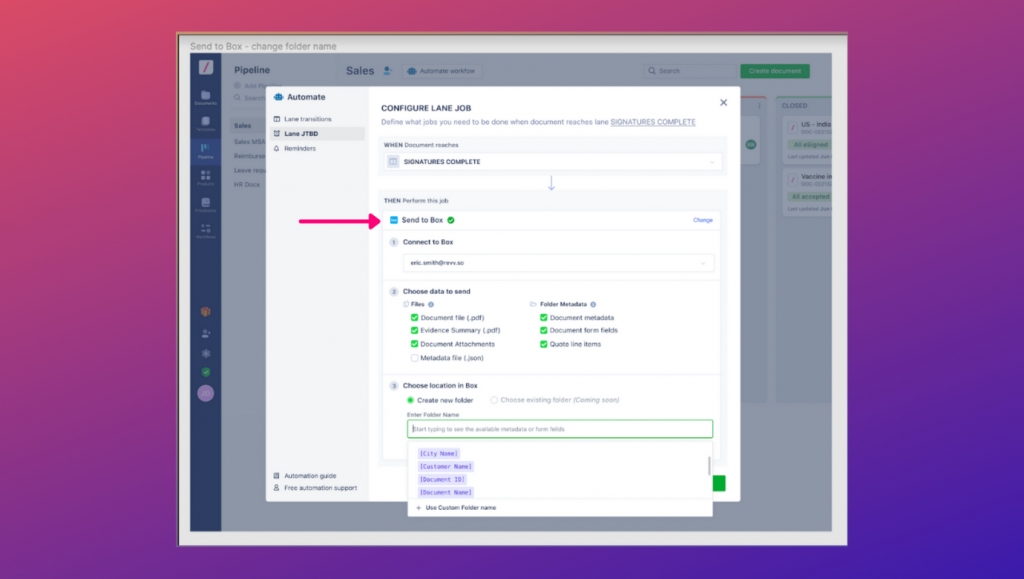The height and width of the screenshot is (579, 1024).
Task: Open the Signatures Complete lane dropdown
Action: click(x=553, y=161)
